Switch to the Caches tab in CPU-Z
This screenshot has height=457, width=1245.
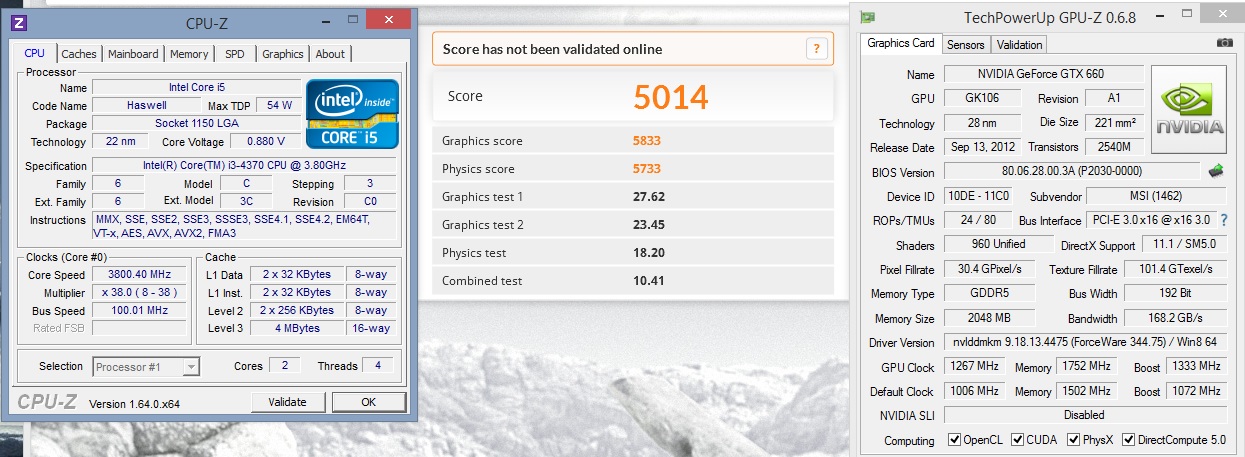(x=79, y=54)
